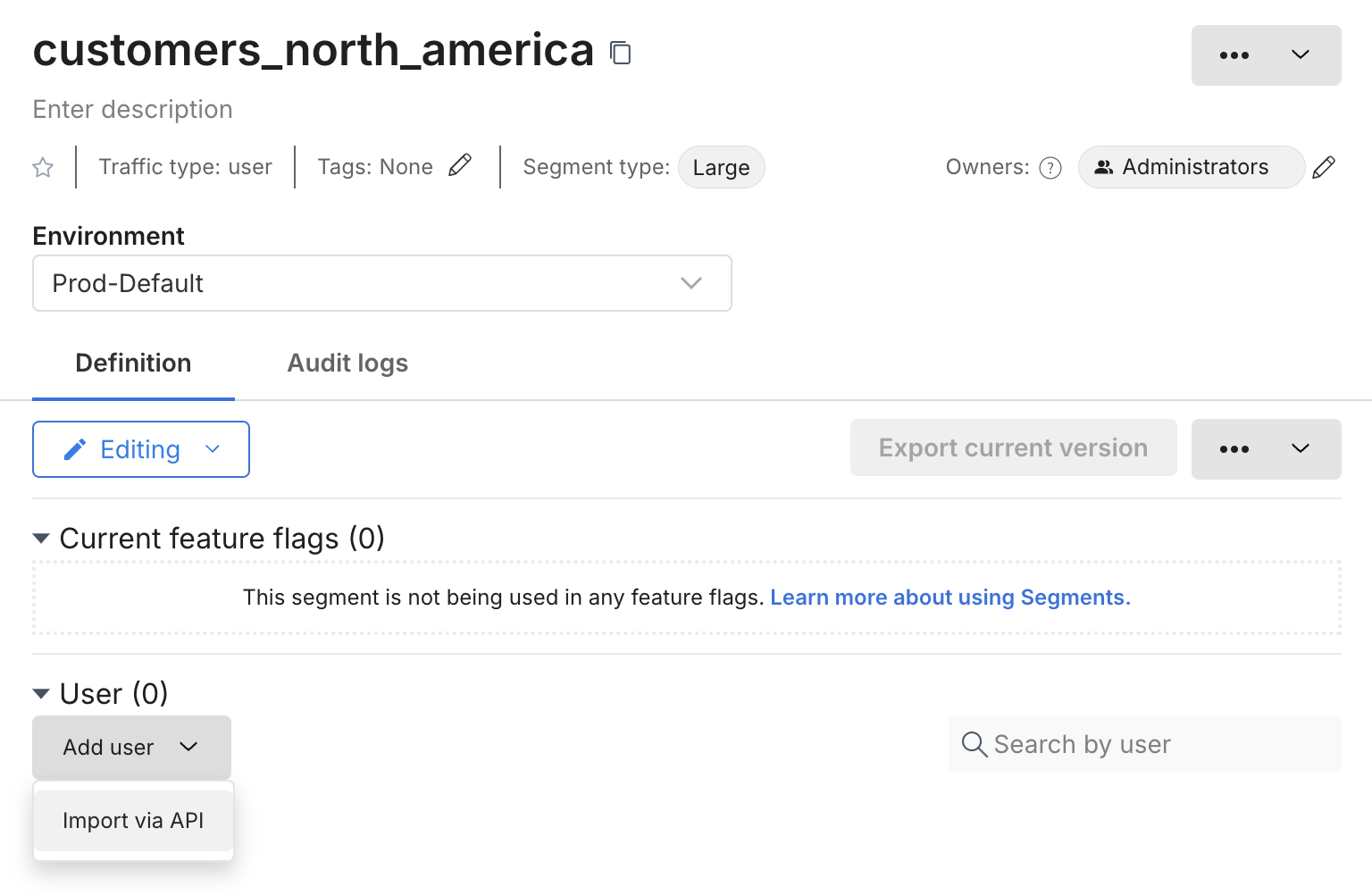The height and width of the screenshot is (895, 1372).
Task: Open the Environment dropdown showing Prod-Default
Action: (381, 283)
